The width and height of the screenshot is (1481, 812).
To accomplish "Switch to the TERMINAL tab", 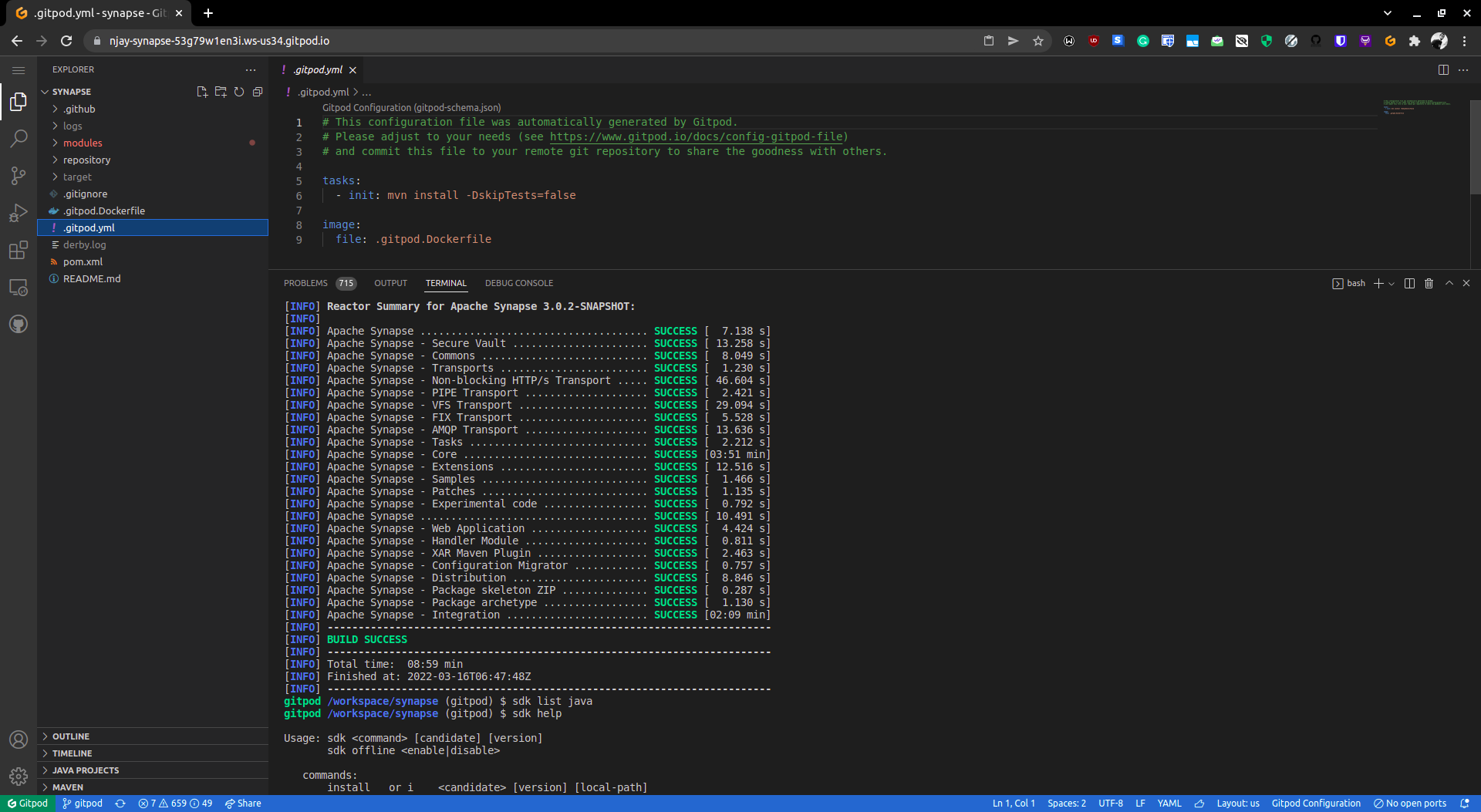I will tap(446, 283).
